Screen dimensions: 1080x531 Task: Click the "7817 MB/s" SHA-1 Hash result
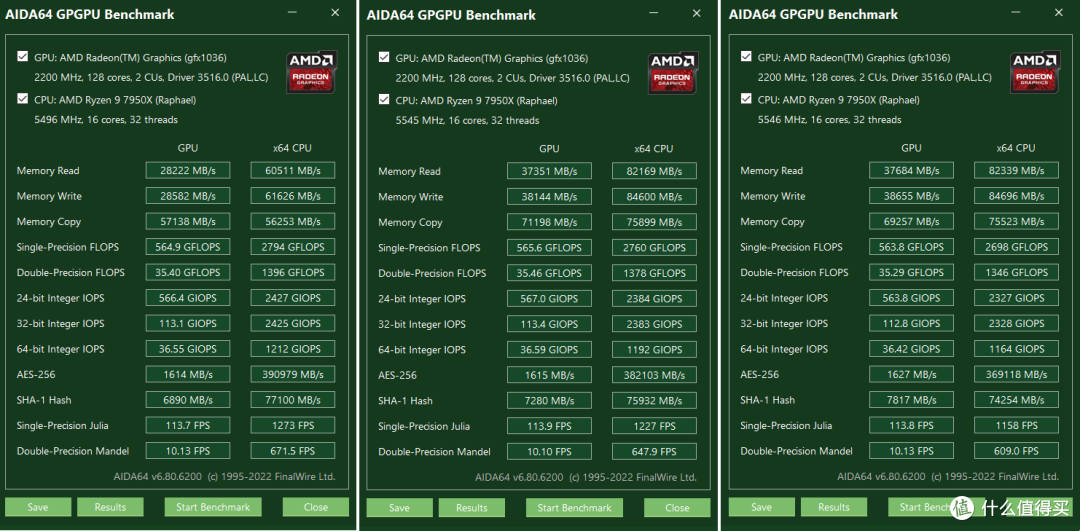point(911,400)
